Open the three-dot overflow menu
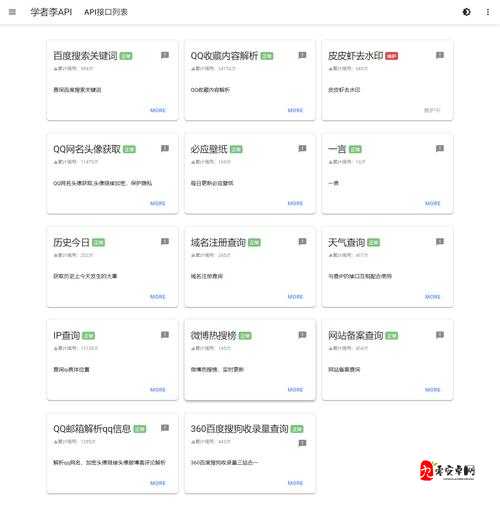This screenshot has width=500, height=523. 488,12
